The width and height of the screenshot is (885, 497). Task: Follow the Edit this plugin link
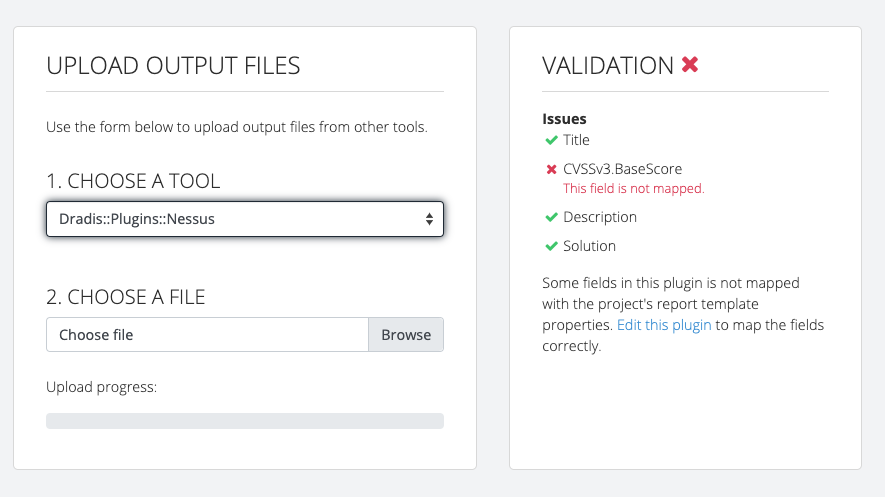click(664, 325)
